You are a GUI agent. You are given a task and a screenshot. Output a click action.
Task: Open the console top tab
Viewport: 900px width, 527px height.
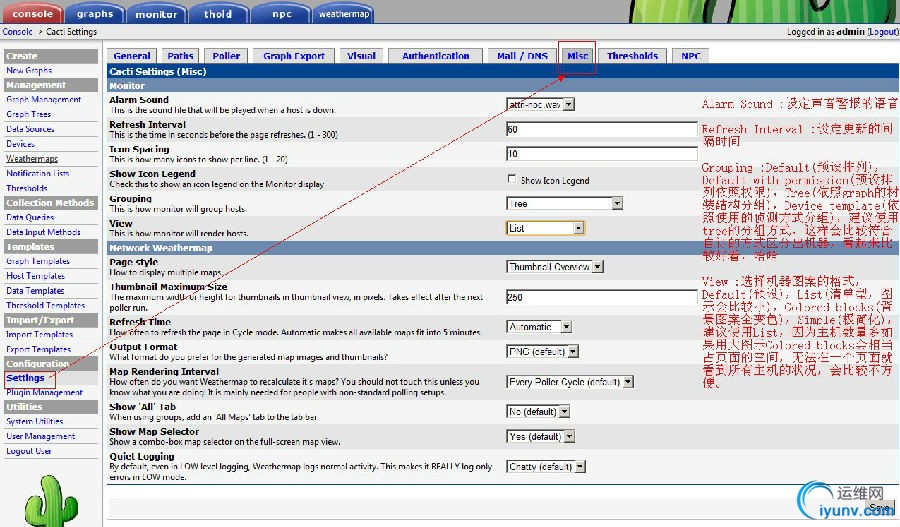coord(33,13)
